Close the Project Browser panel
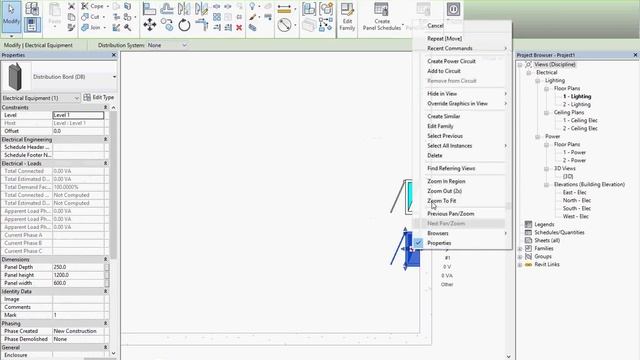Viewport: 640px width, 360px height. (x=635, y=55)
